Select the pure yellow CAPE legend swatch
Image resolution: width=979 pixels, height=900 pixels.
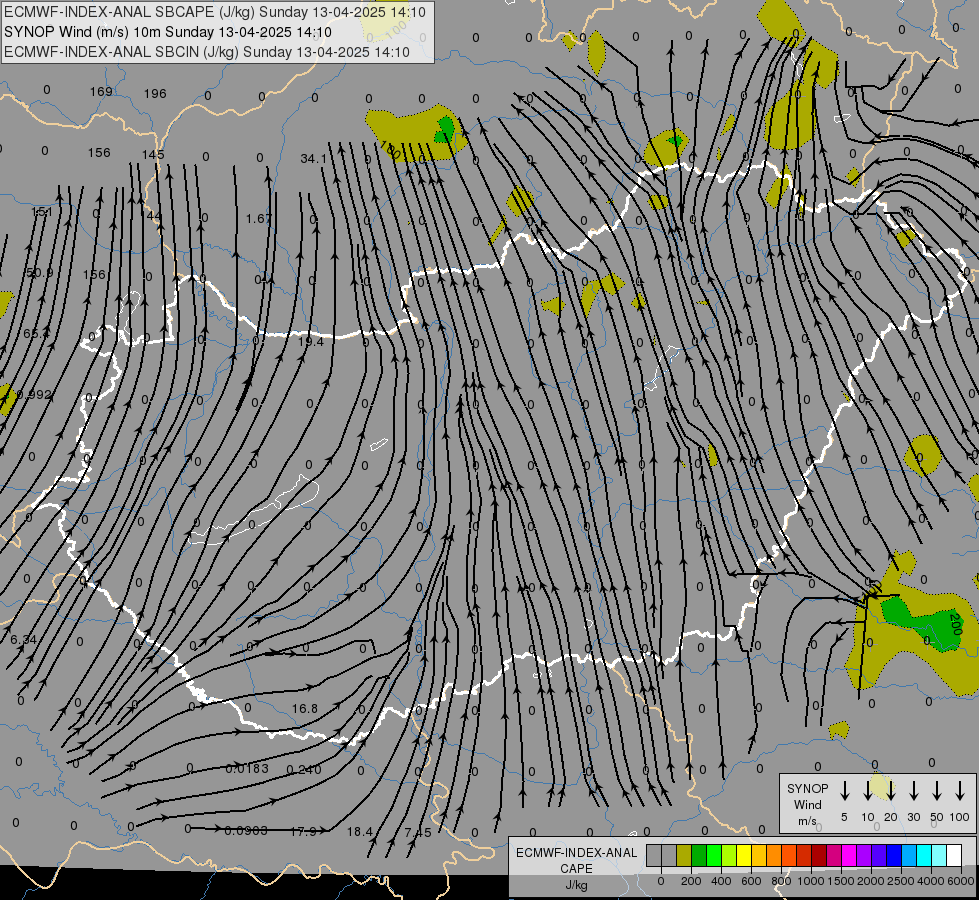[x=744, y=856]
